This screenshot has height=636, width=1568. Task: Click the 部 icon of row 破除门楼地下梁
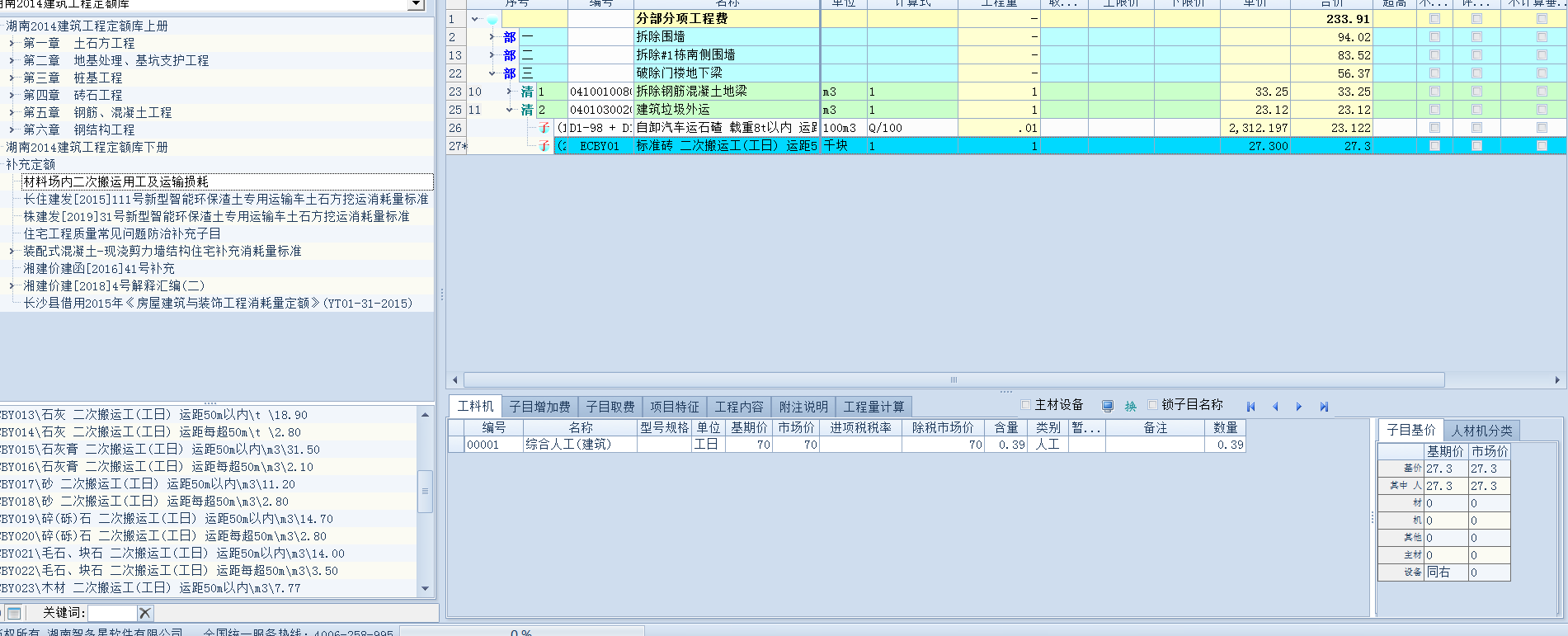point(510,73)
